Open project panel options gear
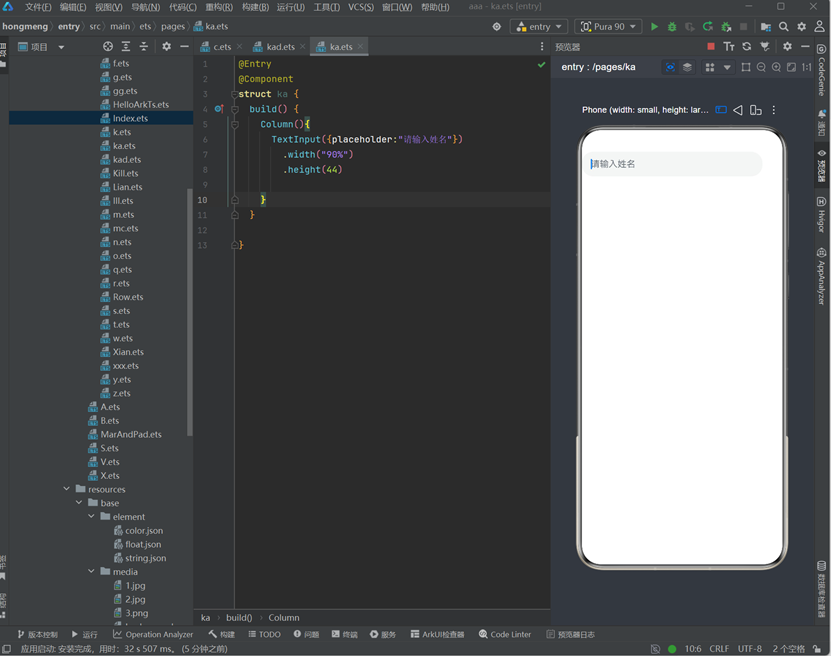 (x=166, y=47)
